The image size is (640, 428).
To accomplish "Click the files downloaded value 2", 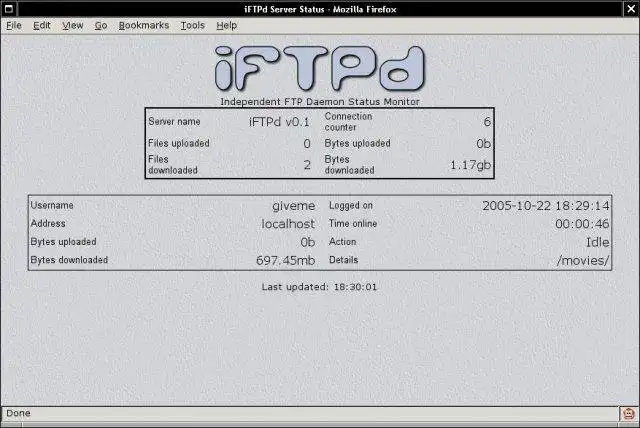I will tap(307, 165).
